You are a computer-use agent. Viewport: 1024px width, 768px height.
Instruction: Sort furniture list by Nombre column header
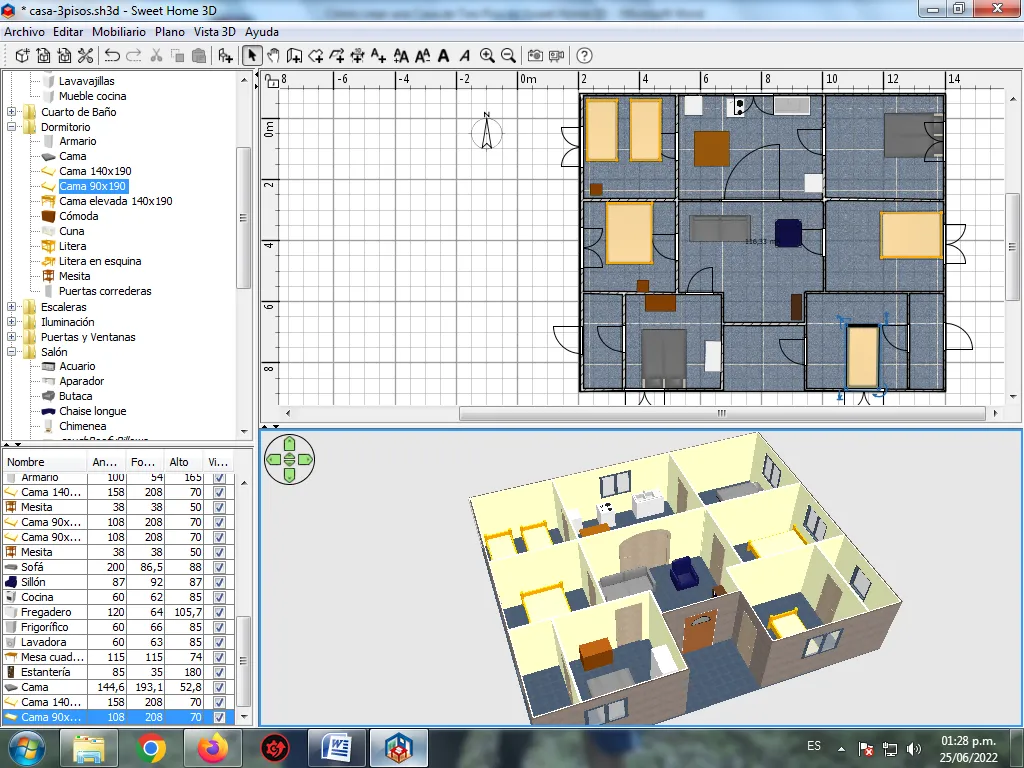pos(44,462)
